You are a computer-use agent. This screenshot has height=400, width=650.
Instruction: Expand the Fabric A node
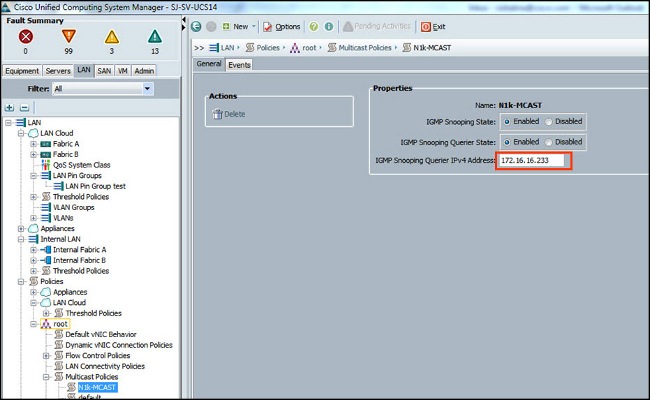tap(33, 144)
